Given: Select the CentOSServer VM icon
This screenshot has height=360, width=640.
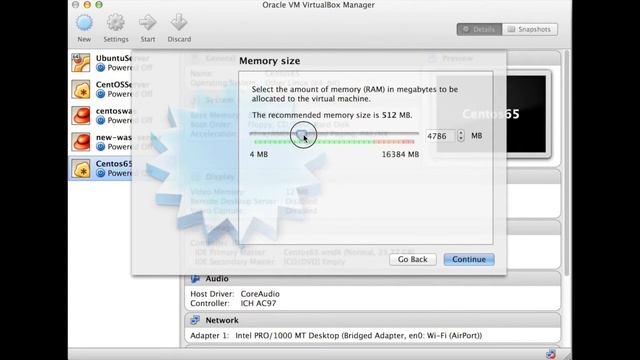Looking at the screenshot, I should coord(81,89).
